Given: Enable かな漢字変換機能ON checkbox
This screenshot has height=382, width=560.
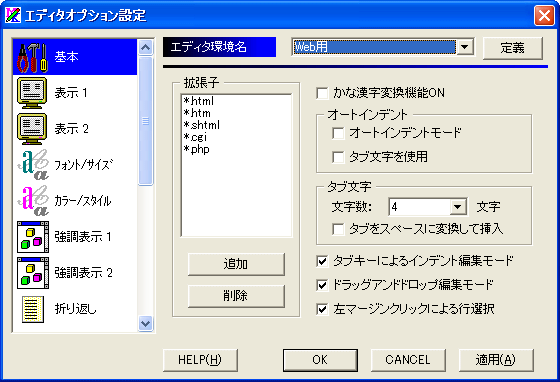Looking at the screenshot, I should [322, 94].
